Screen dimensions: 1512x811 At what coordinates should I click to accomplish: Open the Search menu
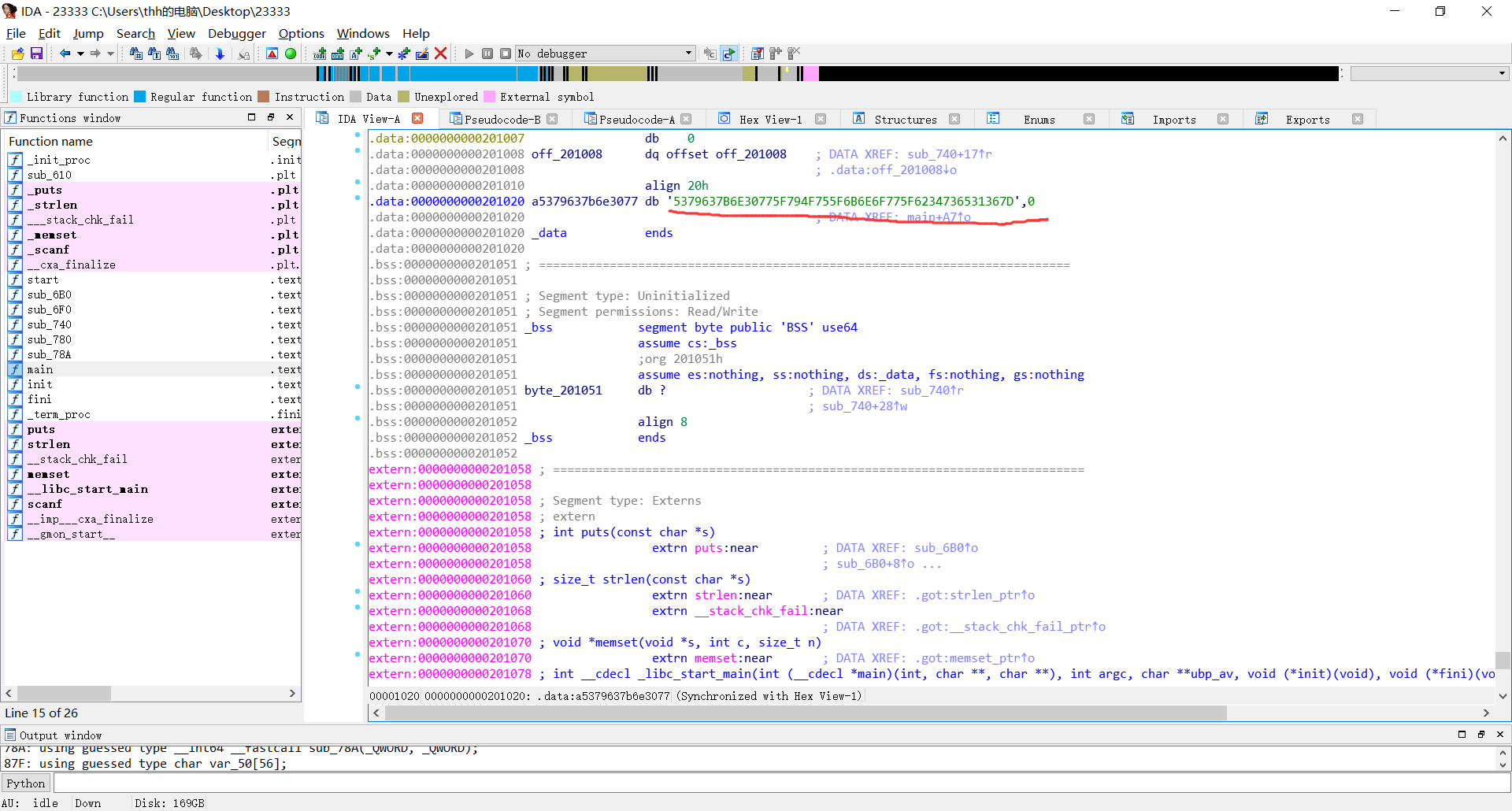click(135, 33)
